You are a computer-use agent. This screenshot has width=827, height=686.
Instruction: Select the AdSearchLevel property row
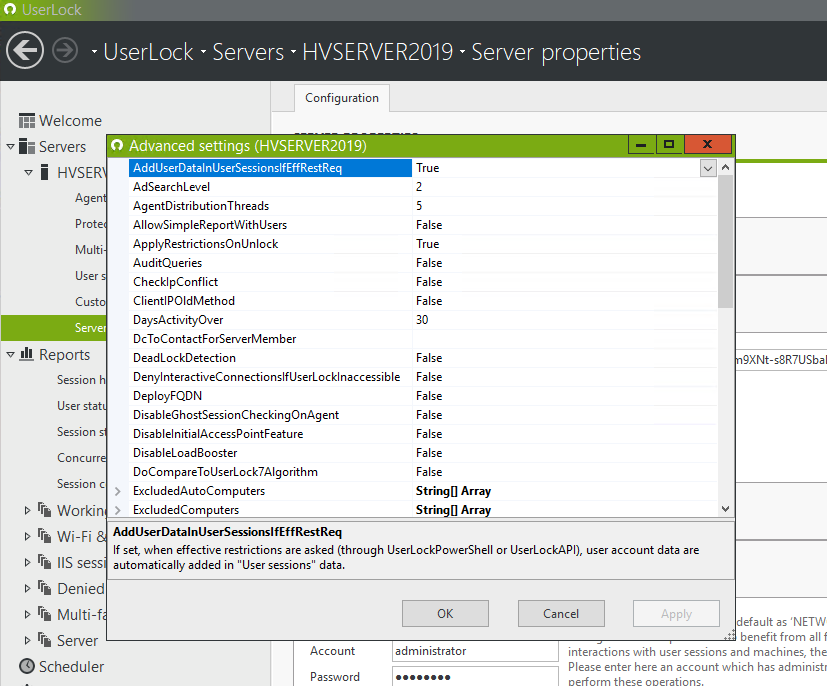(422, 187)
